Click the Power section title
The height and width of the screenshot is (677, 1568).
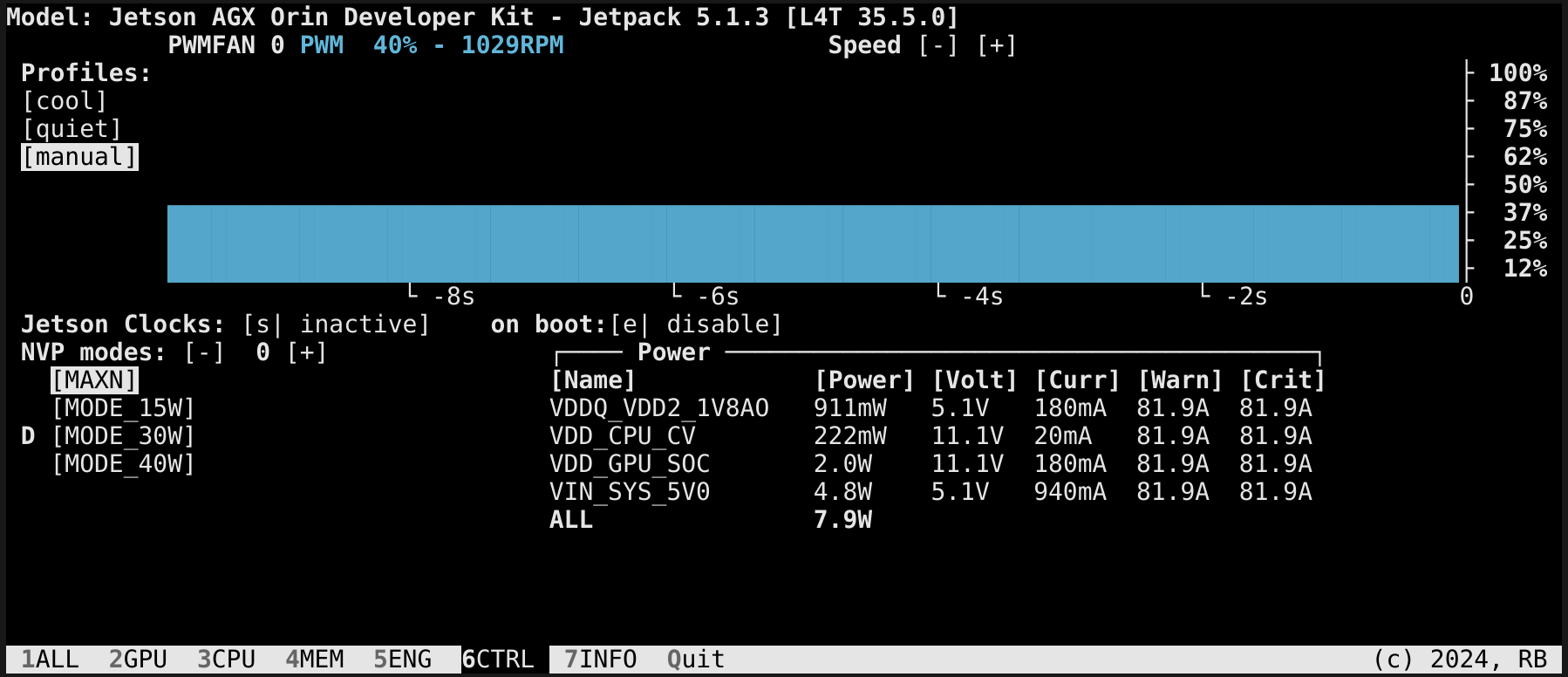click(x=673, y=352)
